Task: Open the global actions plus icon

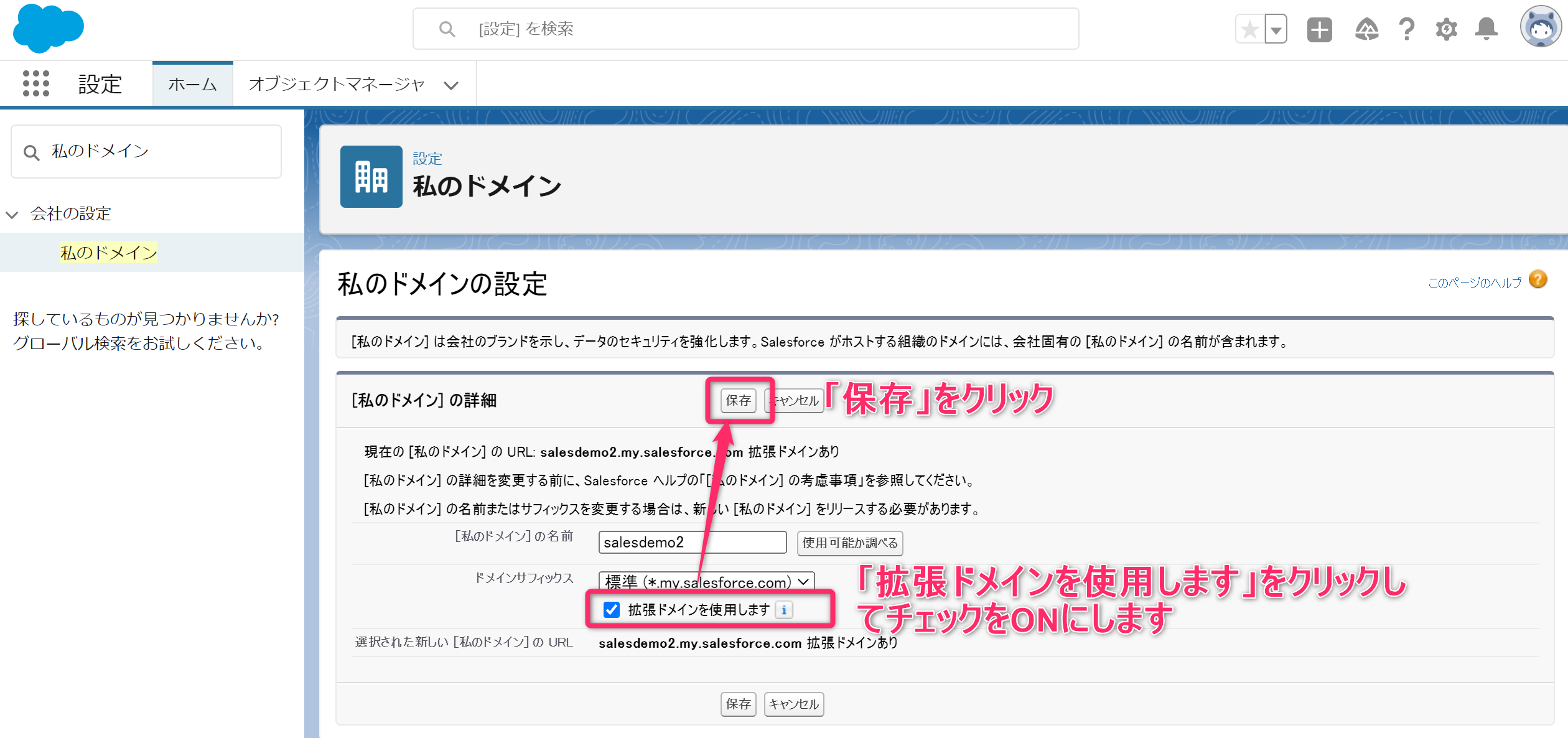Action: coord(1319,29)
